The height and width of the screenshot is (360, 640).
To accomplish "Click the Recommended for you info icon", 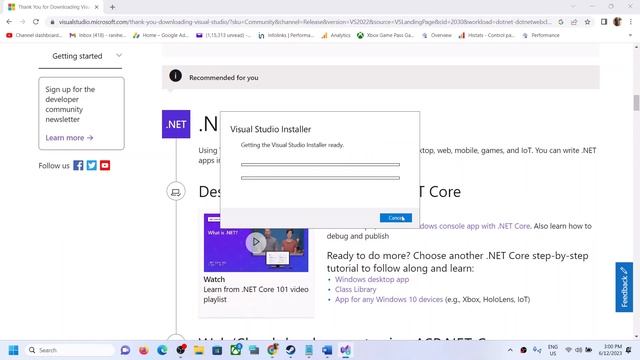I will [176, 76].
